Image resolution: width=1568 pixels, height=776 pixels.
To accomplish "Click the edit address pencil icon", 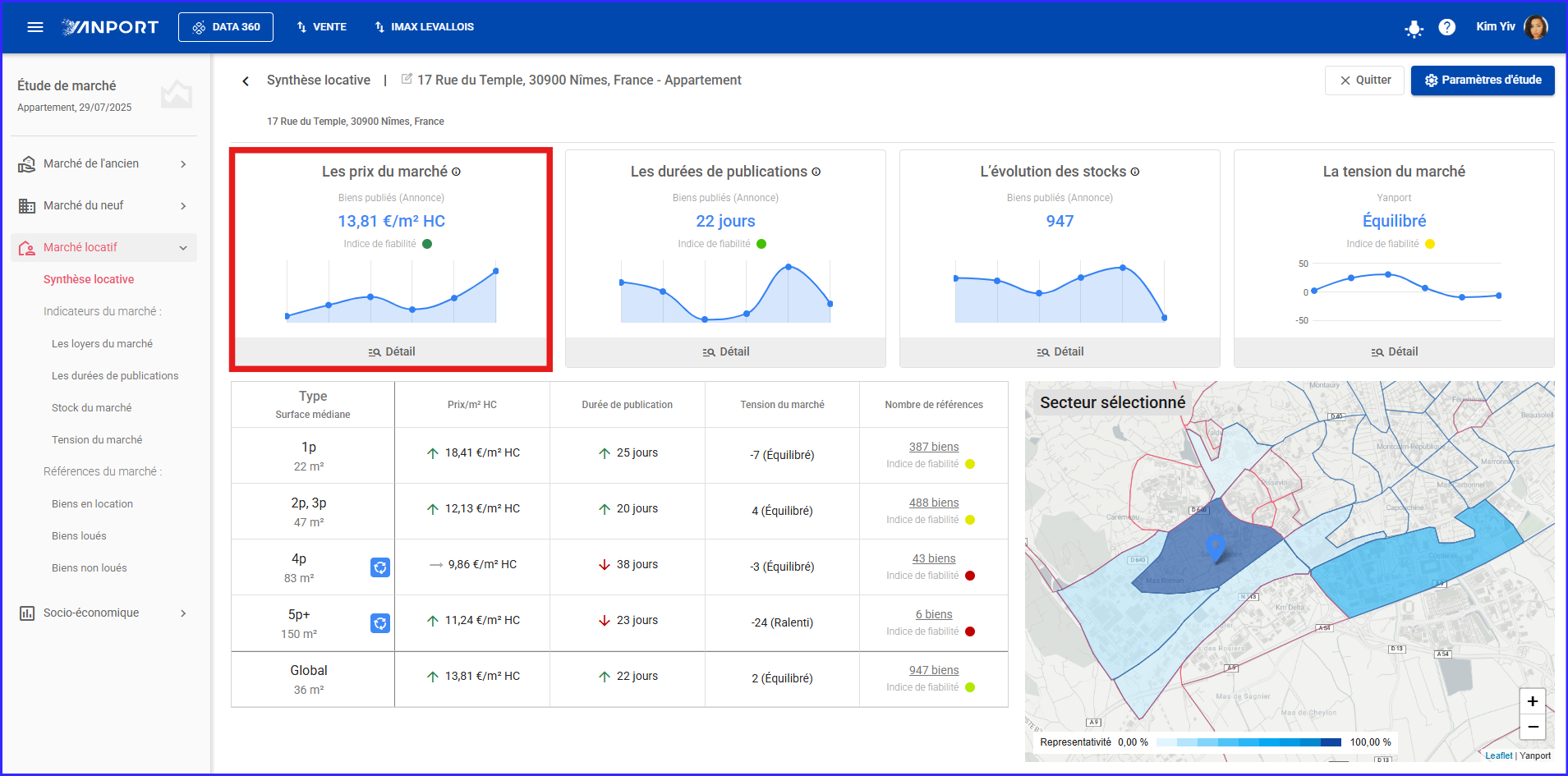I will tap(406, 80).
